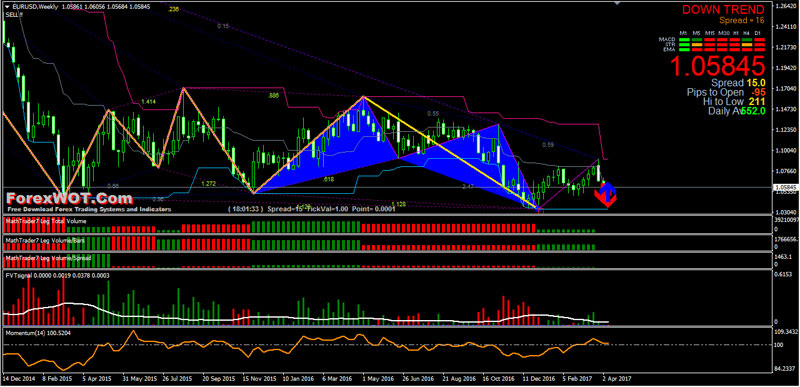Click 1.21730 on the price scale
Viewport: 800px width, 387px height.
point(786,47)
